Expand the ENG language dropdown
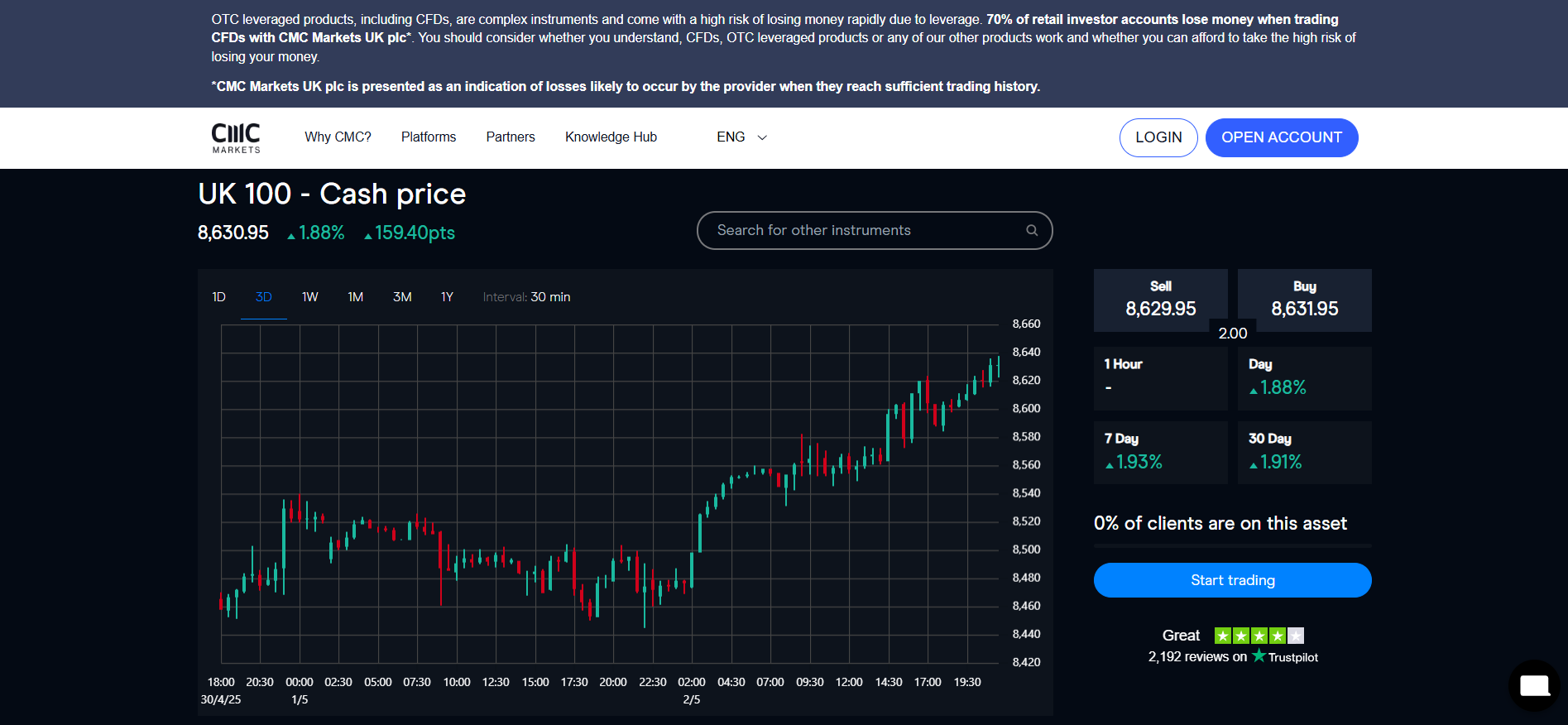 click(741, 137)
